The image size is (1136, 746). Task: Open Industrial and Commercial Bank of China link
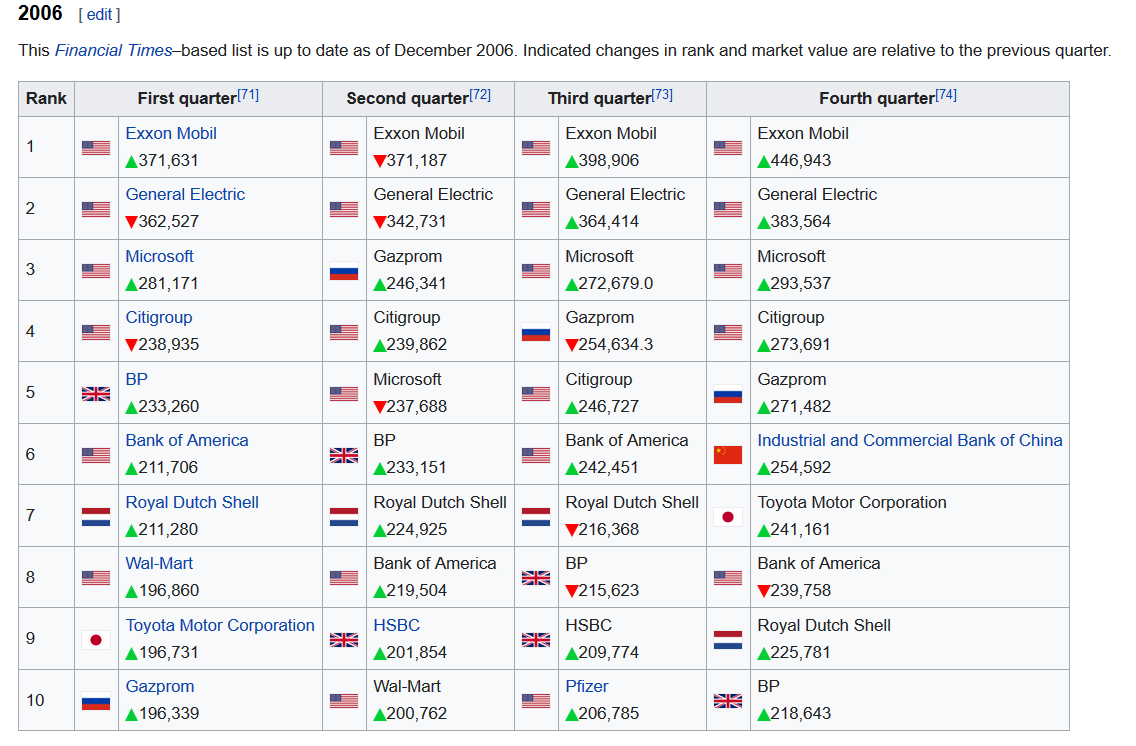[910, 440]
